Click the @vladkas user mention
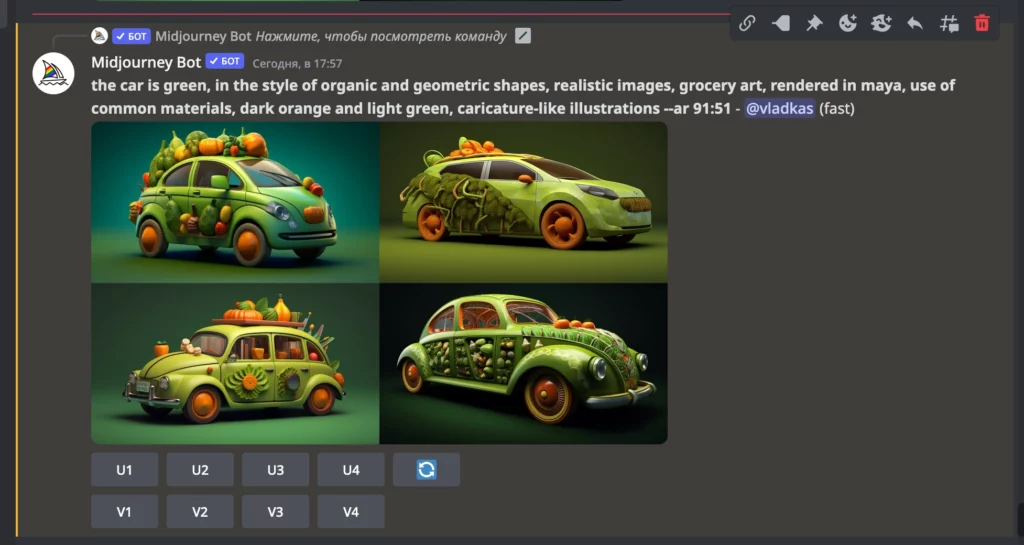The image size is (1024, 545). pos(779,108)
